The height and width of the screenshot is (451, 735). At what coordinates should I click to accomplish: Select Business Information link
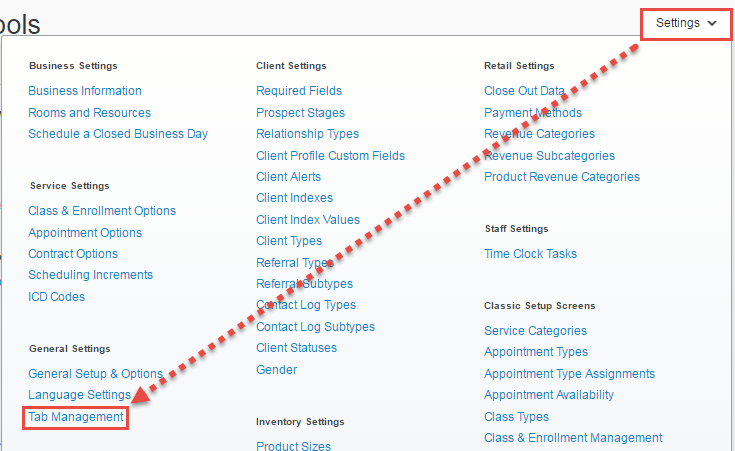[85, 91]
